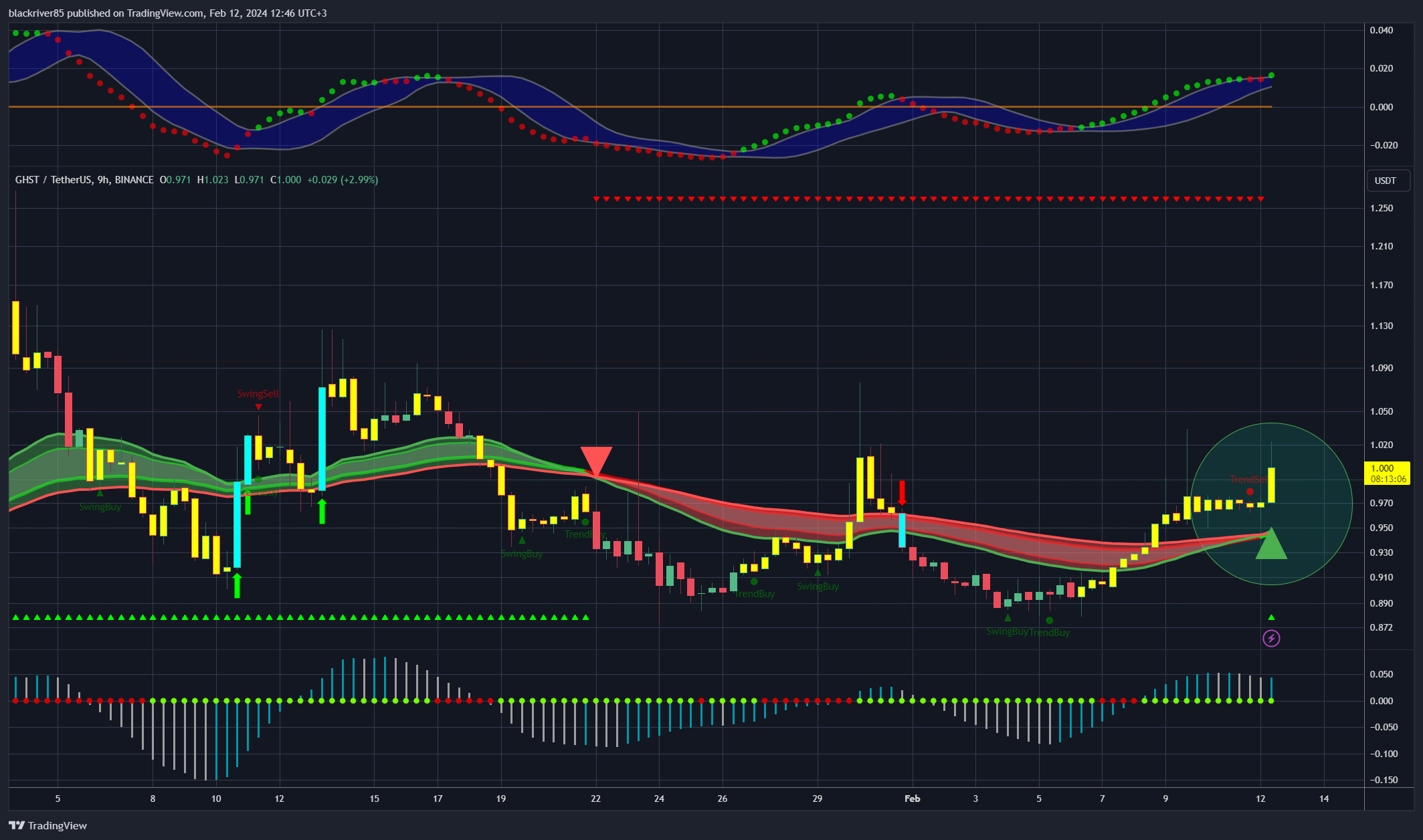Image resolution: width=1423 pixels, height=840 pixels.
Task: Click the yellow 1.000 current price label
Action: click(1386, 474)
